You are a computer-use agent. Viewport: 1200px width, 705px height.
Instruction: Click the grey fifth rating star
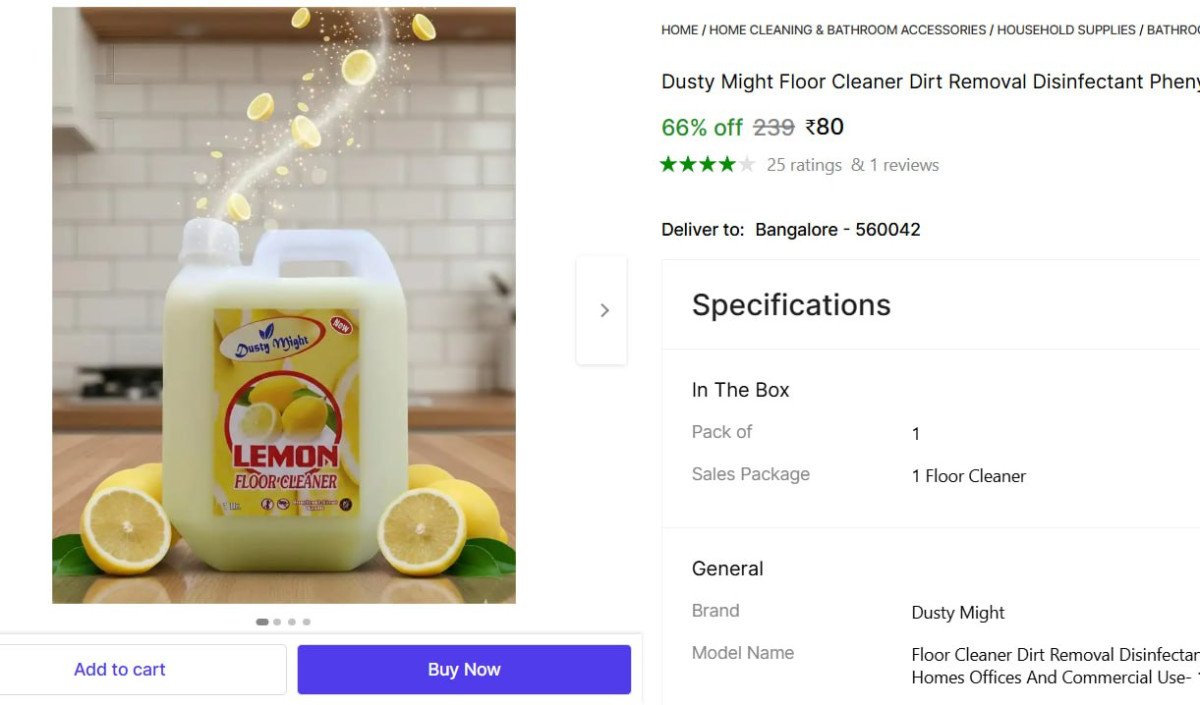[x=747, y=164]
